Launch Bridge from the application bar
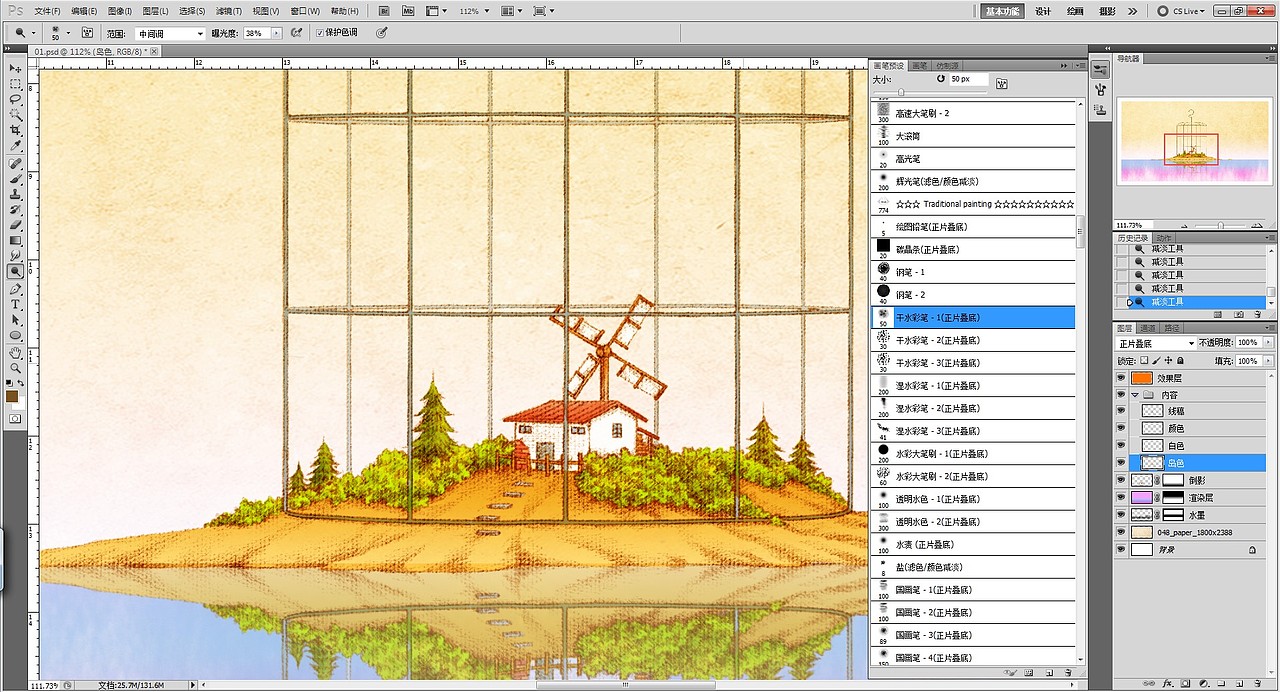Image resolution: width=1280 pixels, height=692 pixels. [385, 11]
